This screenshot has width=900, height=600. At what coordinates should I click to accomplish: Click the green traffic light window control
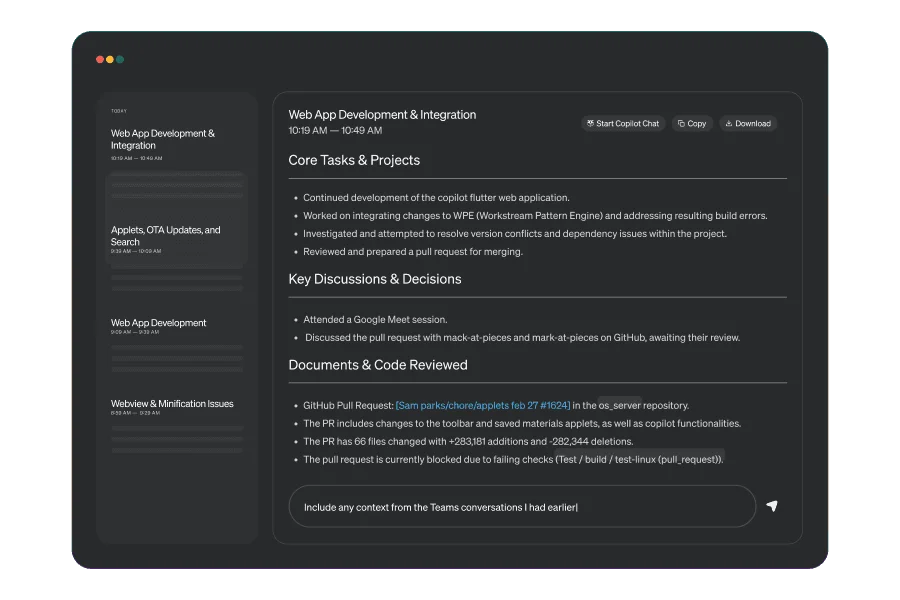point(120,59)
